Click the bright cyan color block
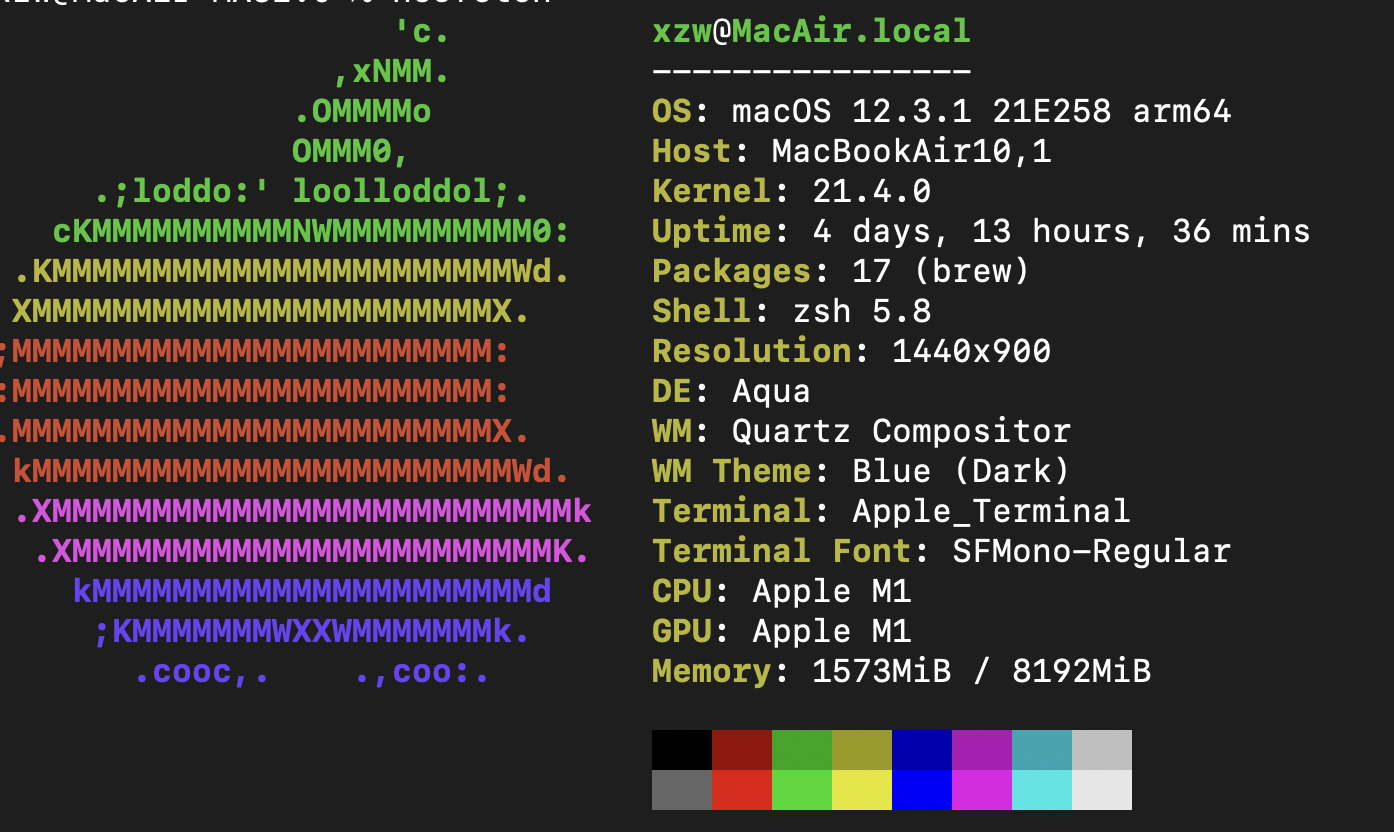 pos(1042,790)
